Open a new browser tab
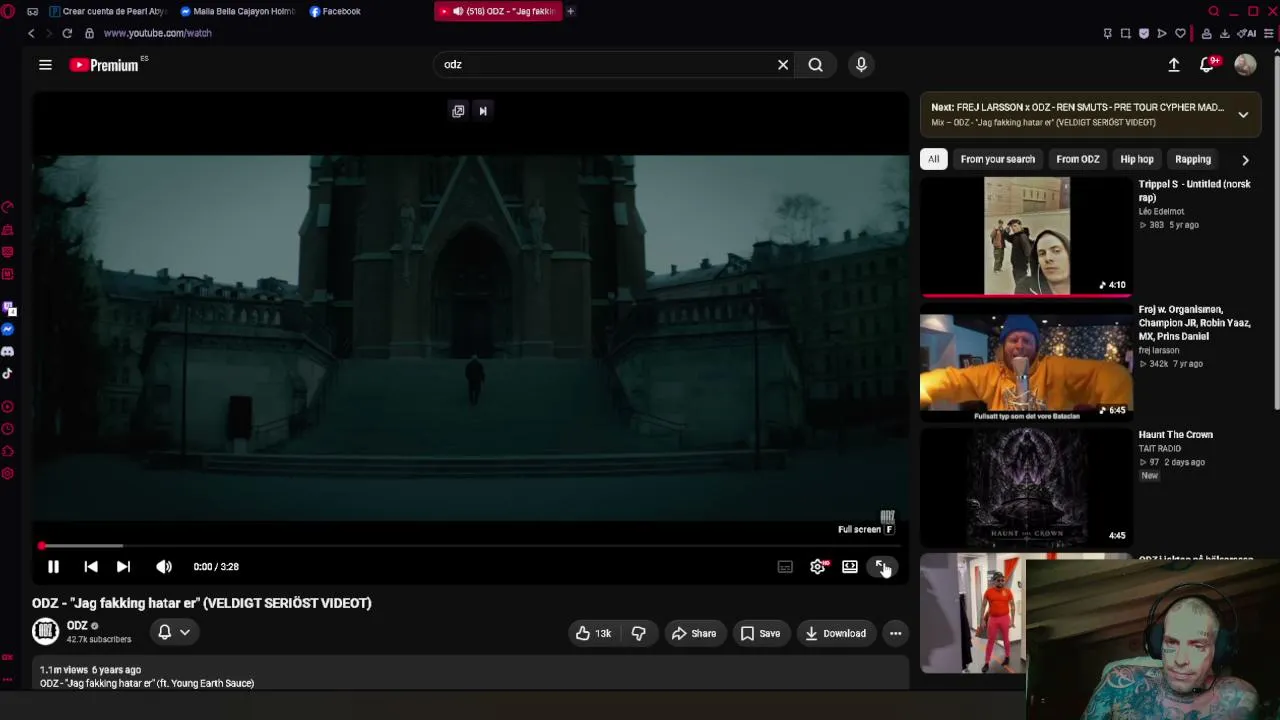 (570, 11)
